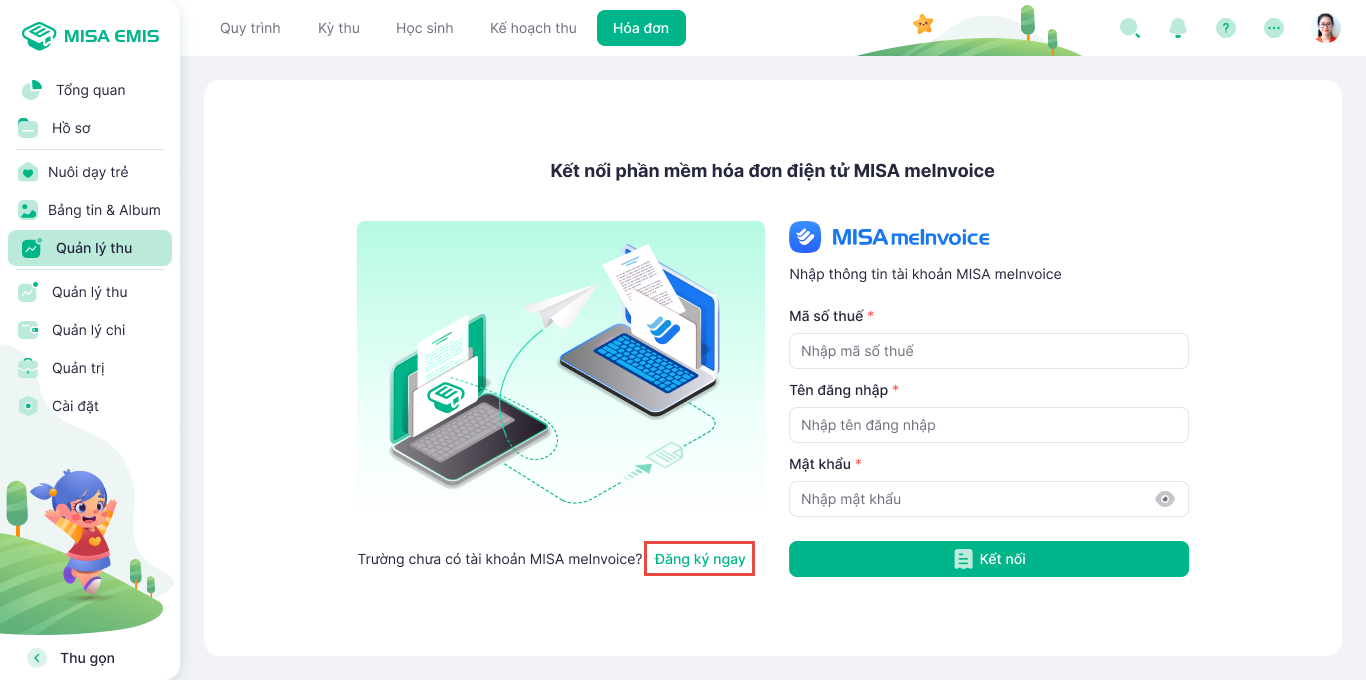This screenshot has height=680, width=1366.
Task: Click the MISA EMIS logo
Action: (x=90, y=36)
